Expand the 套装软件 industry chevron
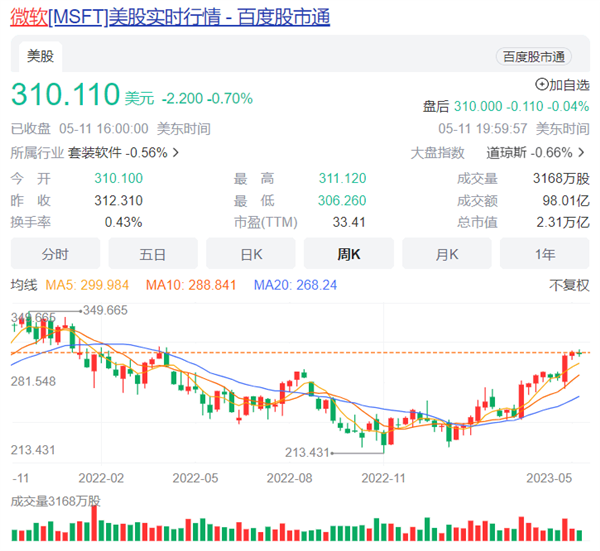Screen dimensions: 600x551 176,153
